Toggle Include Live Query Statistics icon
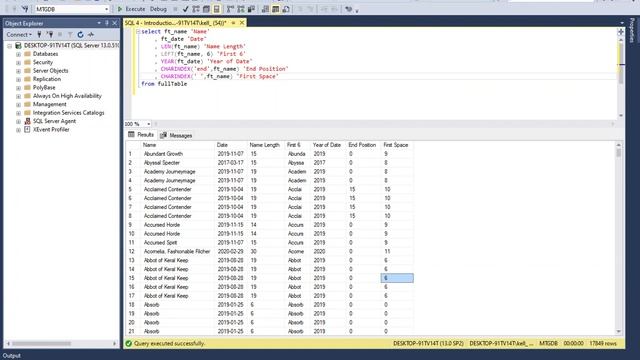The image size is (640, 360). pos(241,9)
